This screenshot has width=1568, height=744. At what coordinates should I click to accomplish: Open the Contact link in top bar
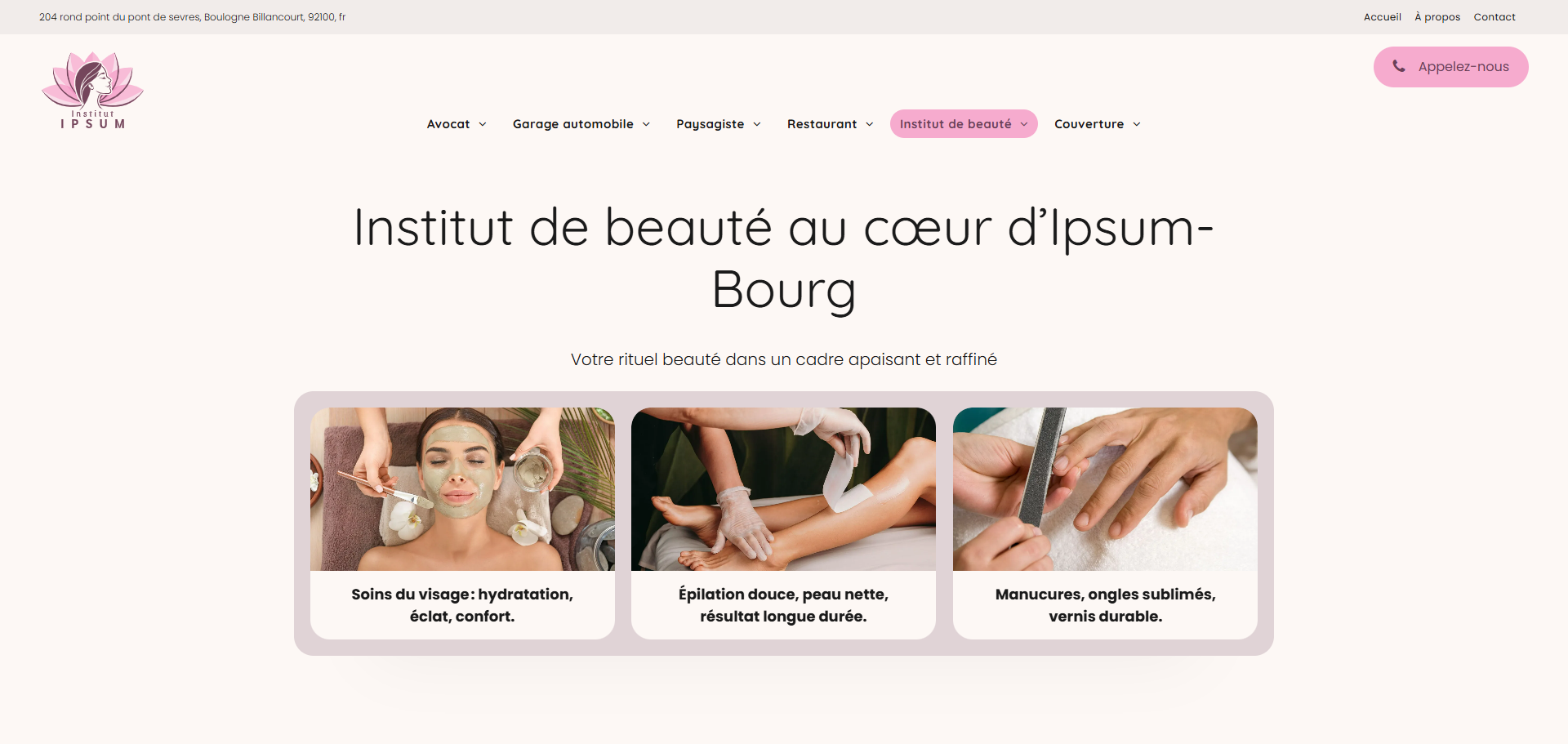pos(1494,17)
